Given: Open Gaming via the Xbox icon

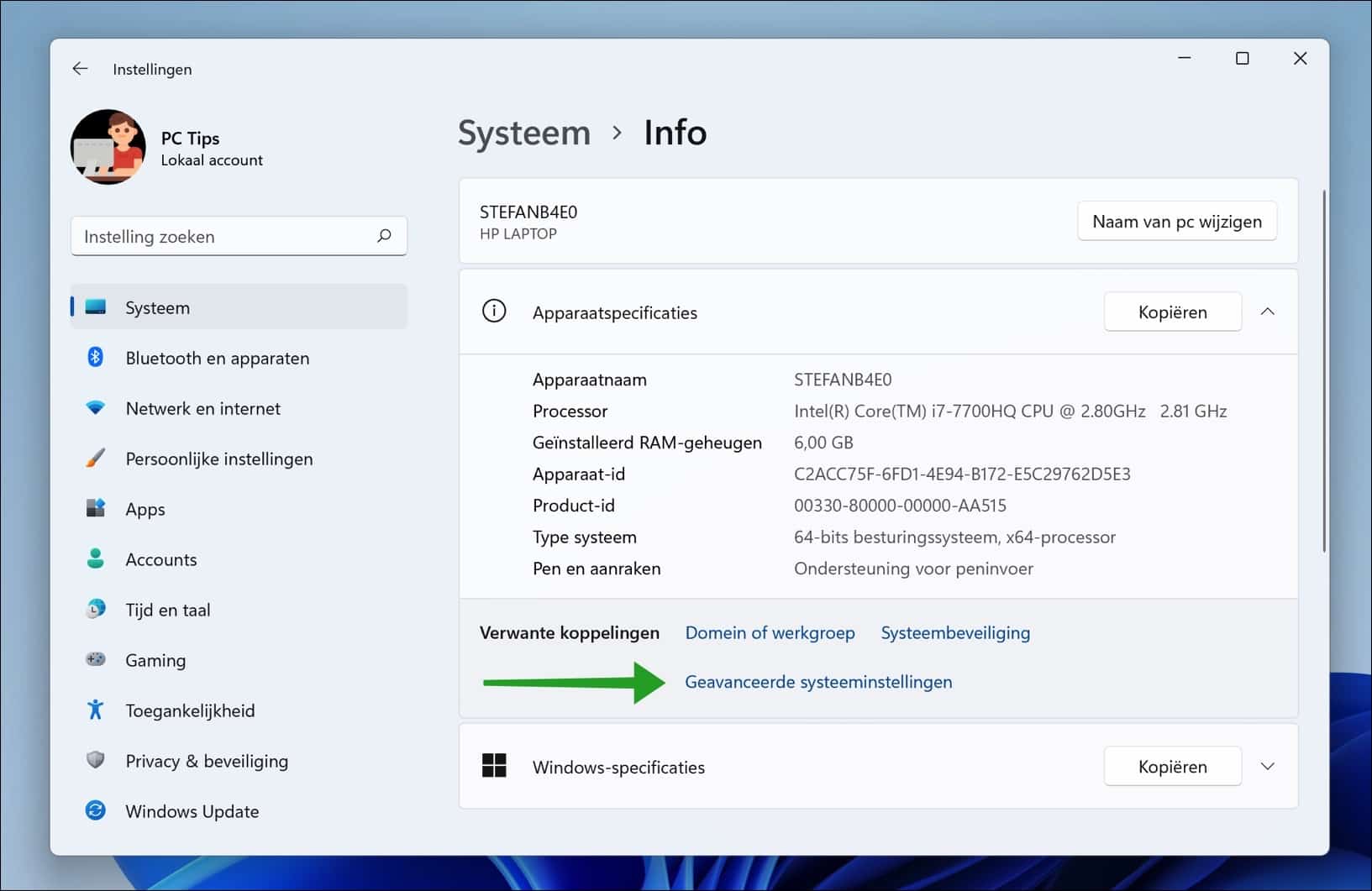Looking at the screenshot, I should click(97, 660).
